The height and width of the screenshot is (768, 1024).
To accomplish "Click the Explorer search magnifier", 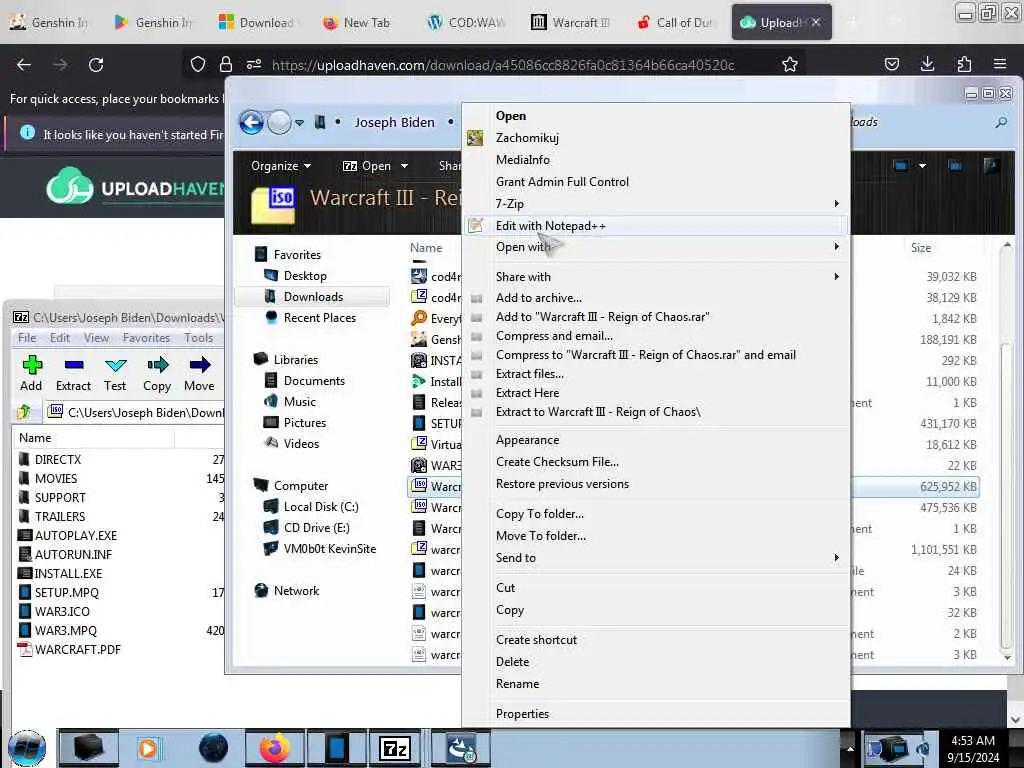I will pos(1001,122).
